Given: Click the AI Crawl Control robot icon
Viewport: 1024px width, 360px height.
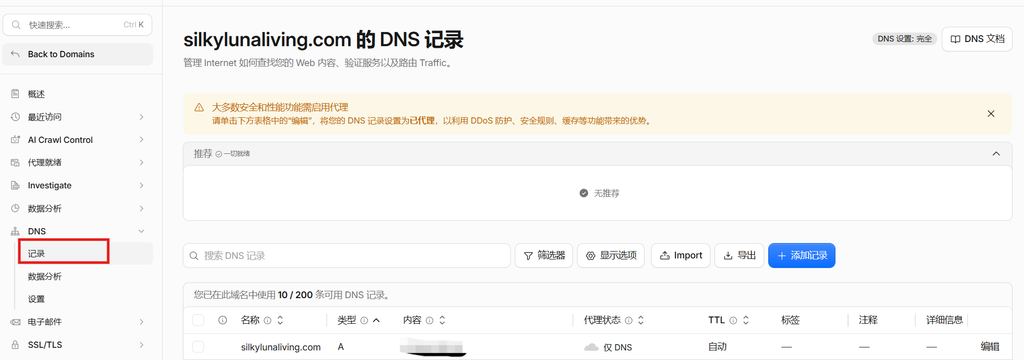Looking at the screenshot, I should click(15, 140).
